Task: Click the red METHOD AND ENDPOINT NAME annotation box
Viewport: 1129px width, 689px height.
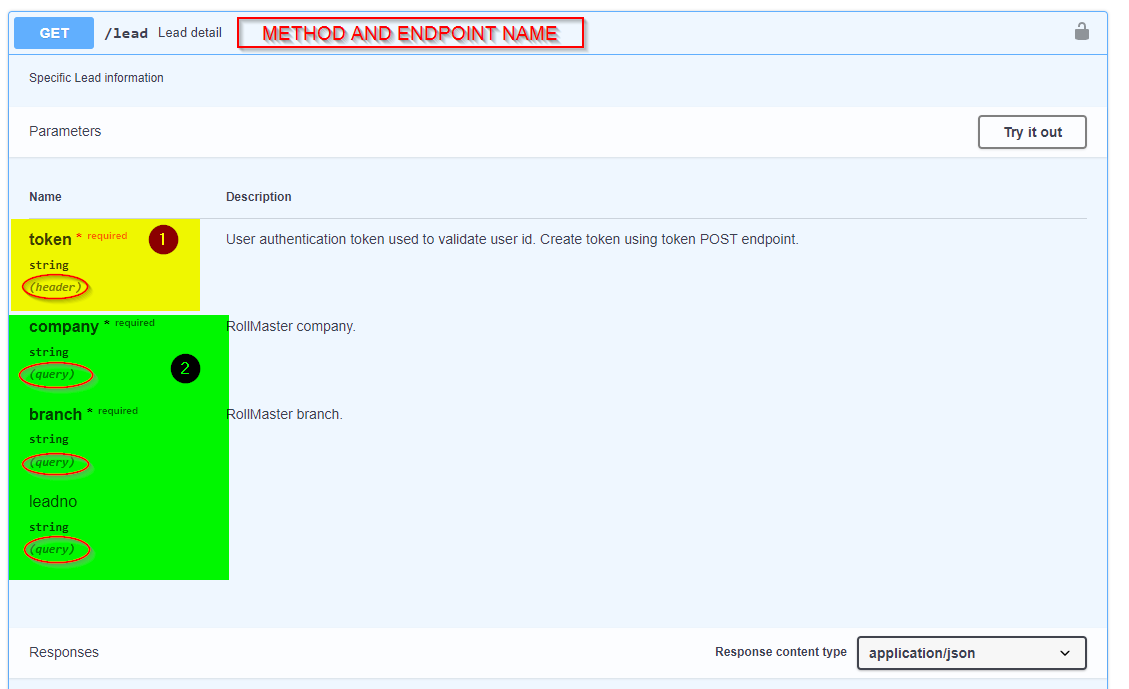Action: 410,32
